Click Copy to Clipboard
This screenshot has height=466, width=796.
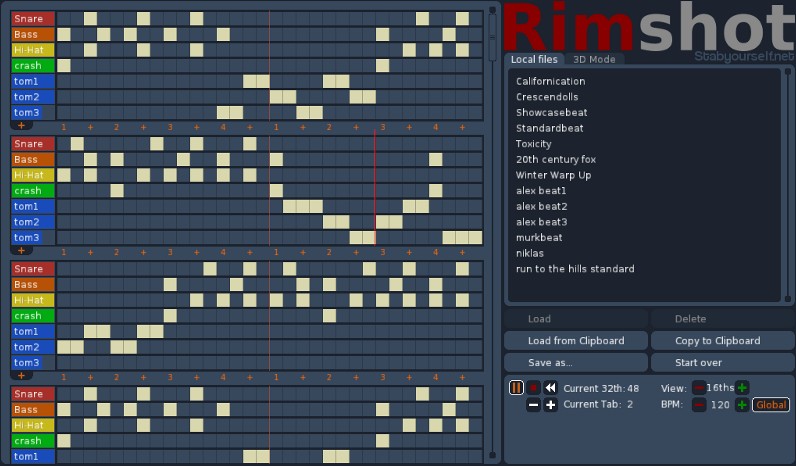[722, 341]
